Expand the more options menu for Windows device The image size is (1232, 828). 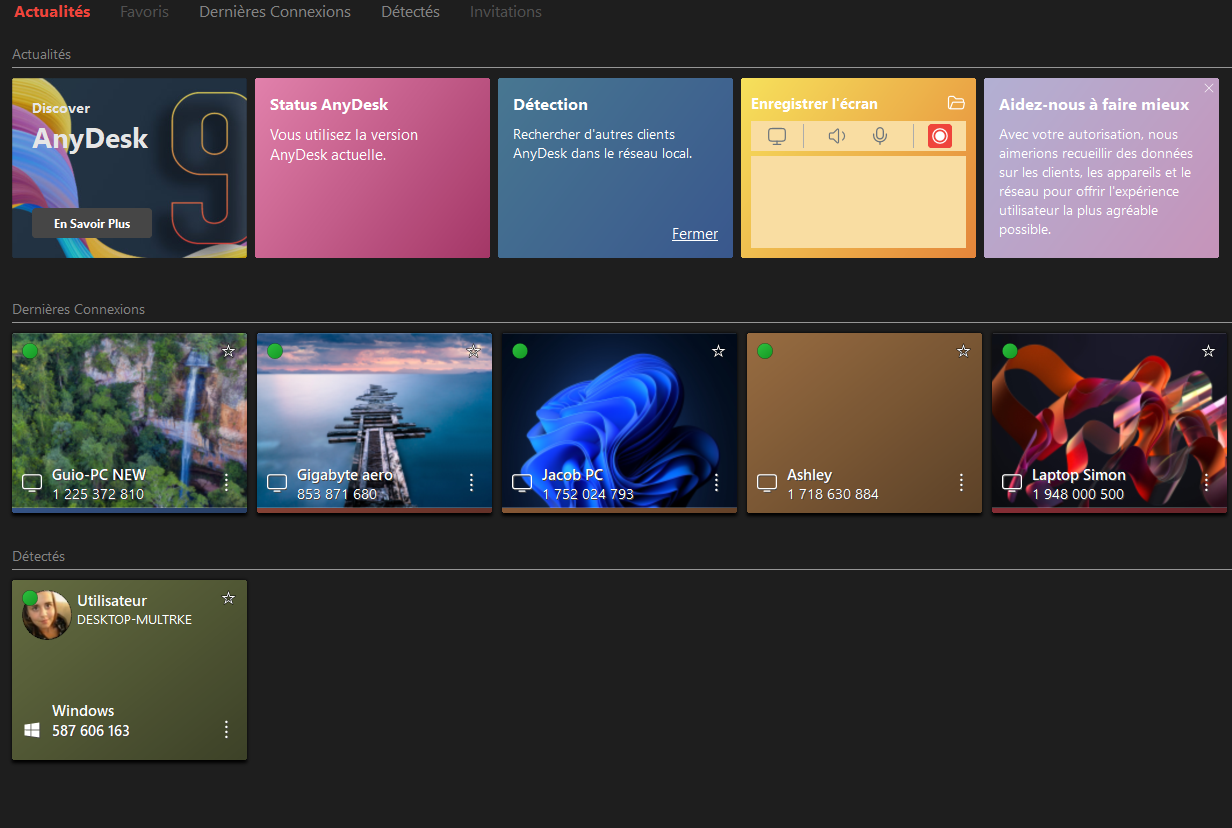(x=226, y=729)
